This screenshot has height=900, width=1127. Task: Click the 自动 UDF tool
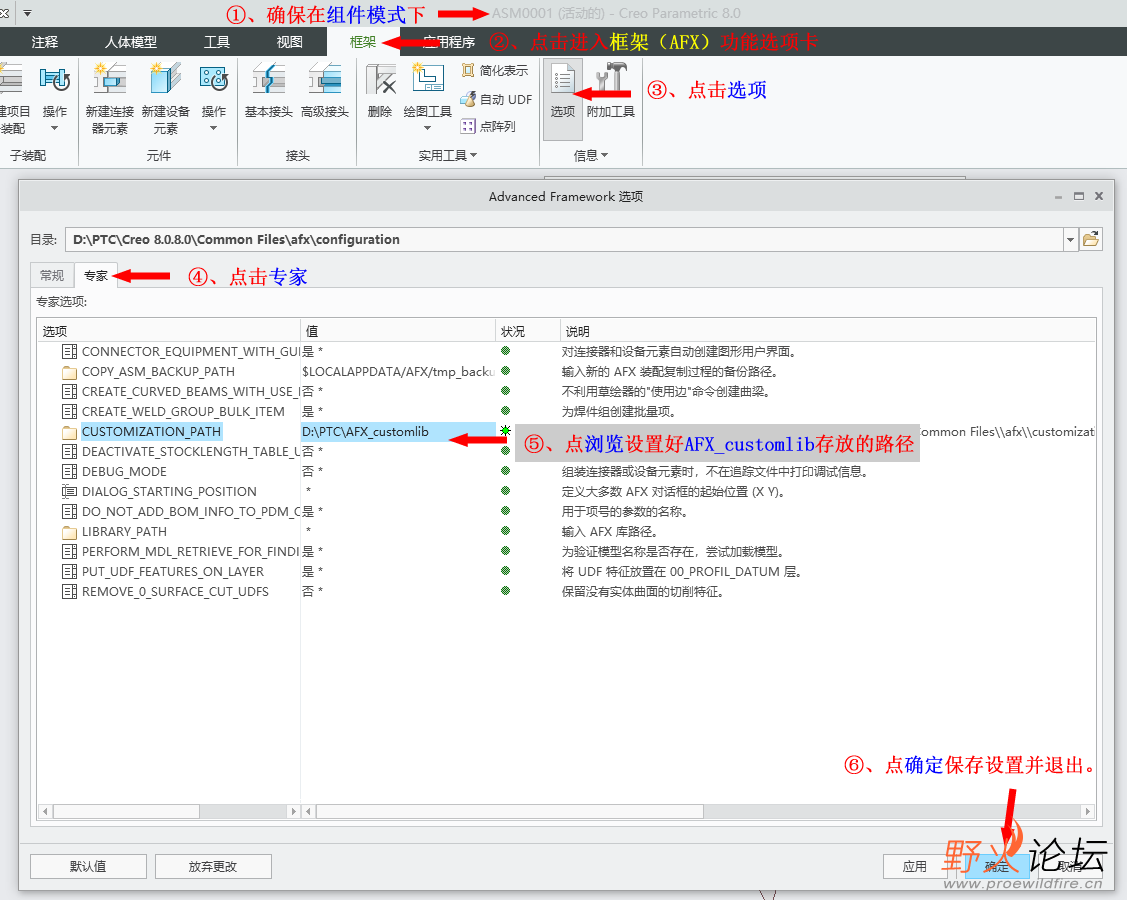pyautogui.click(x=496, y=99)
